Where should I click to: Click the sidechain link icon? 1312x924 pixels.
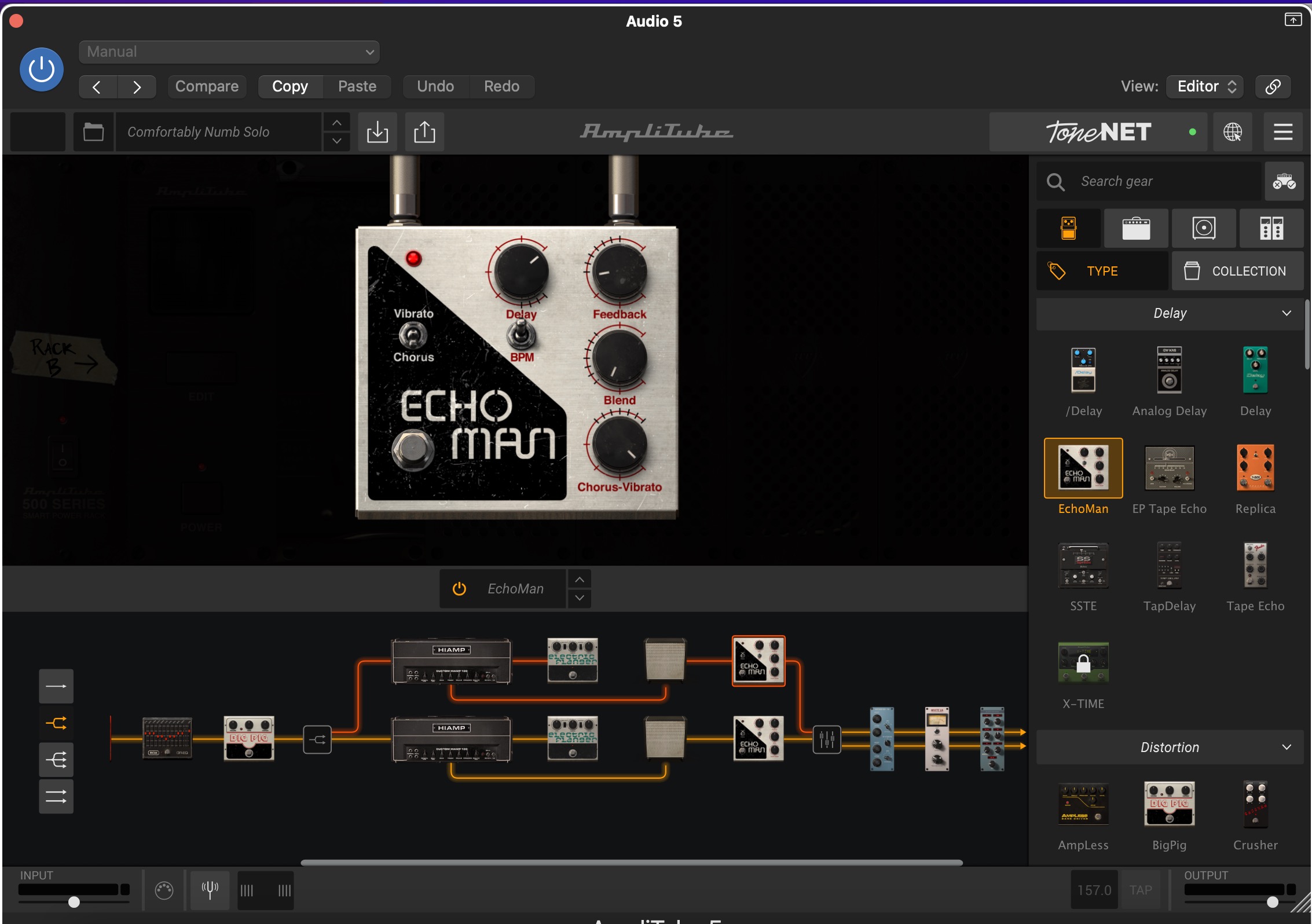[1273, 87]
